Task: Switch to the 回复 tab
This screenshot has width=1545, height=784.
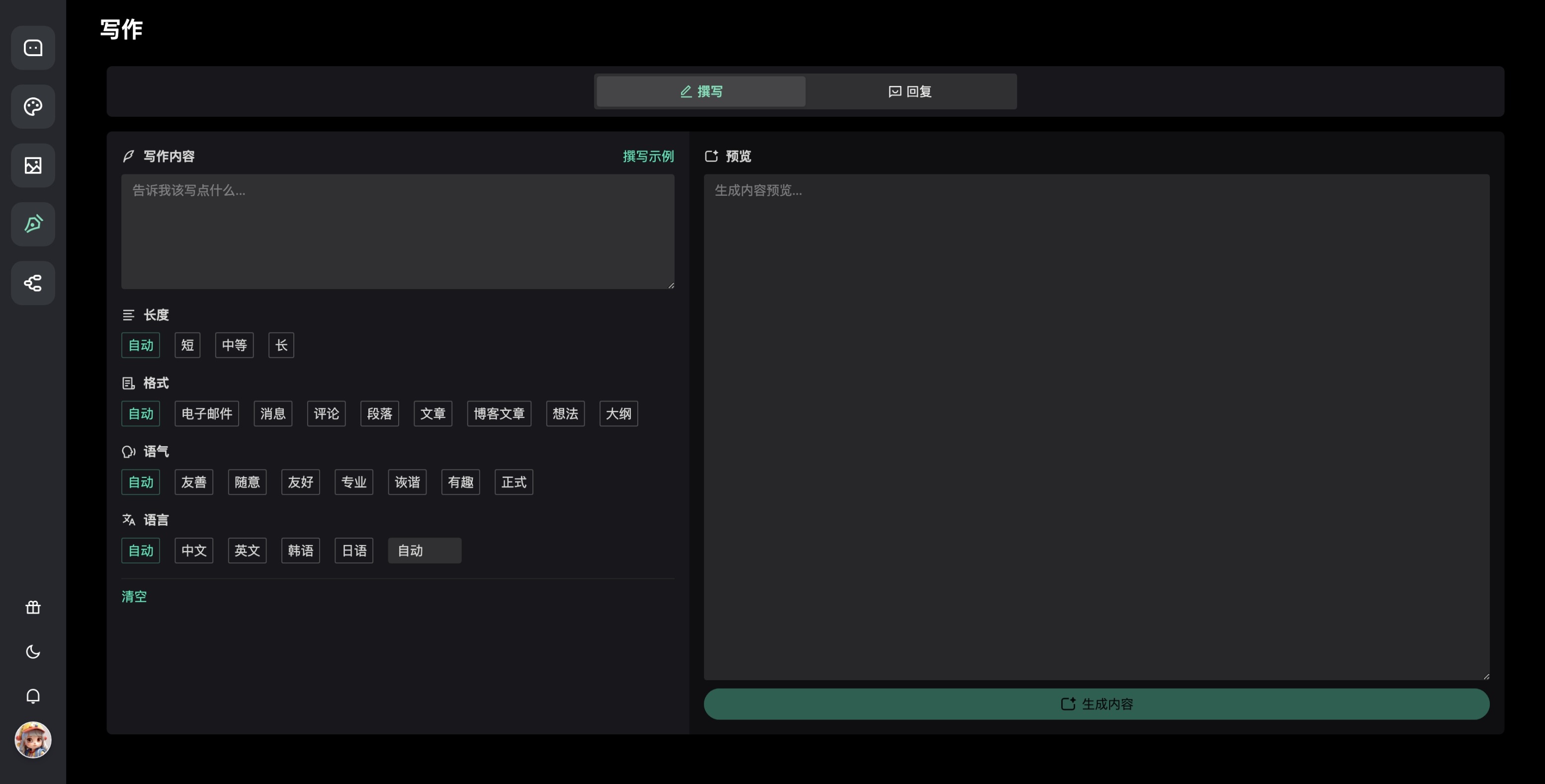Action: [x=910, y=92]
